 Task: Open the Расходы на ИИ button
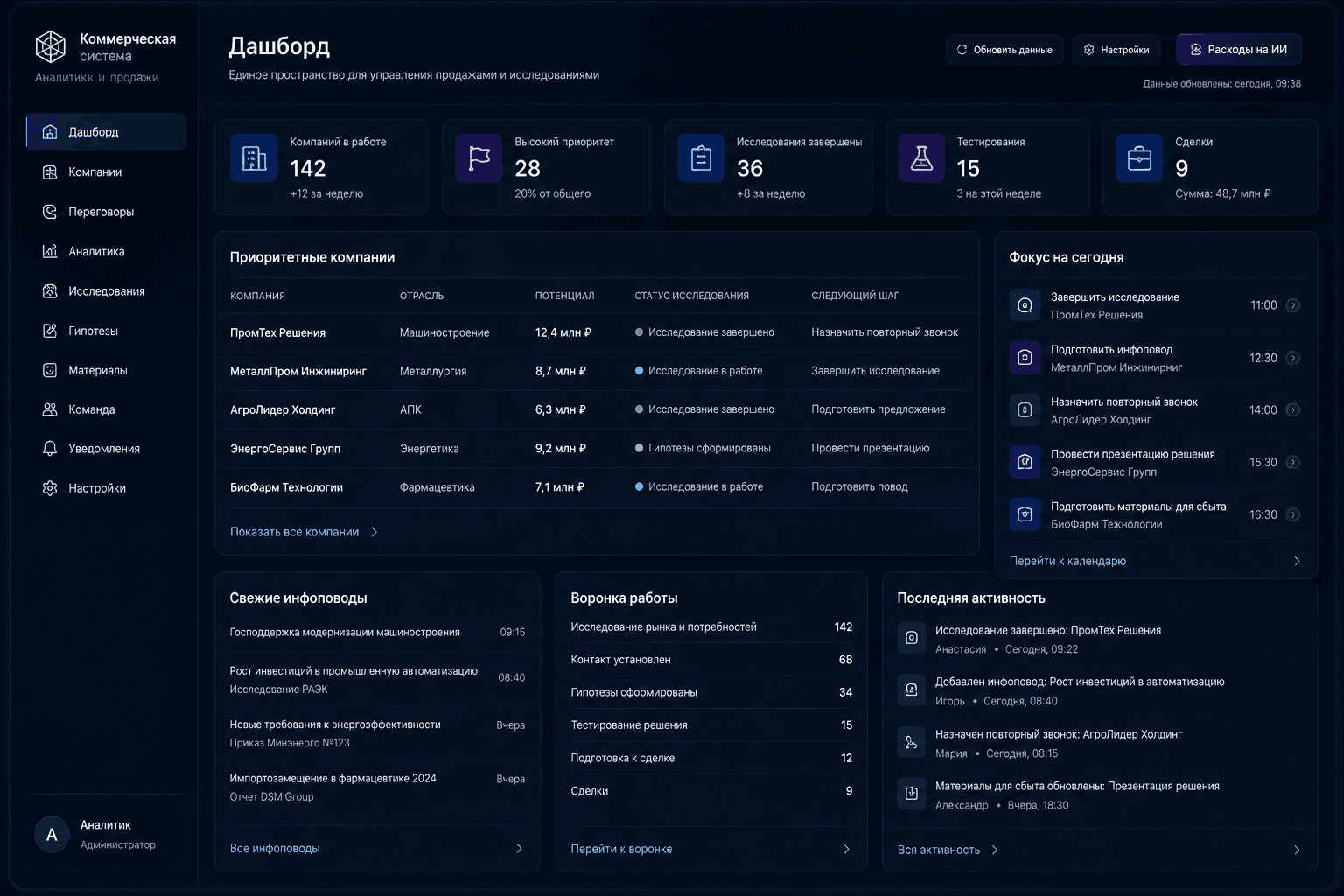[1238, 50]
